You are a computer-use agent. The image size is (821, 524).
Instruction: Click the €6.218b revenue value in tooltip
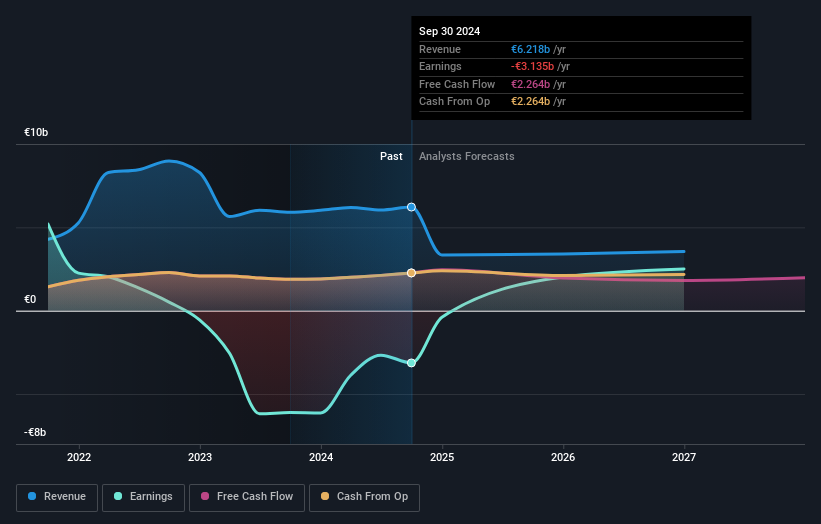click(x=530, y=49)
